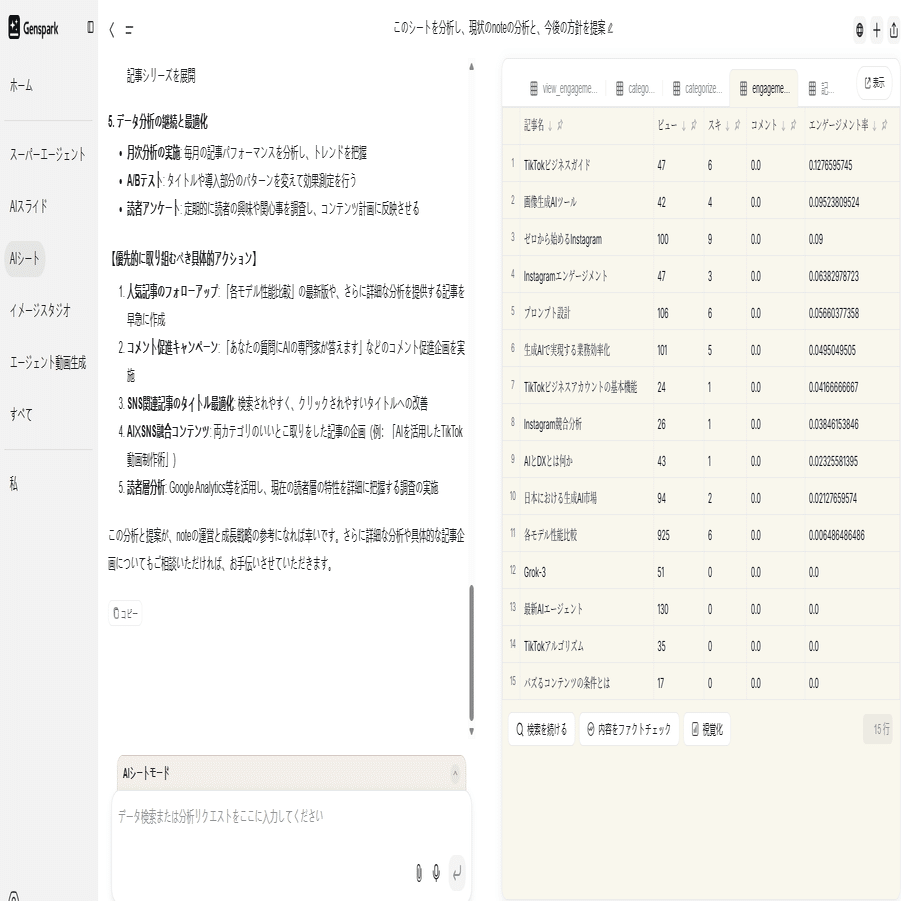Sort the ビュー column arrow
The height and width of the screenshot is (901, 901).
[683, 125]
